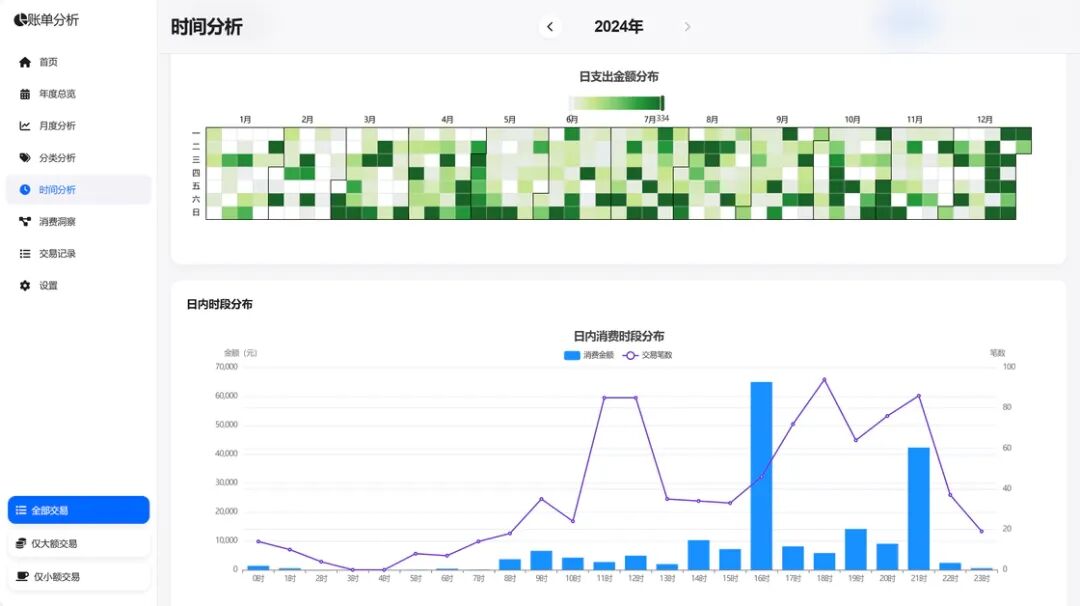Screen dimensions: 1080x606
Task: Select the line chart icon for 月度分析
Action: (25, 125)
